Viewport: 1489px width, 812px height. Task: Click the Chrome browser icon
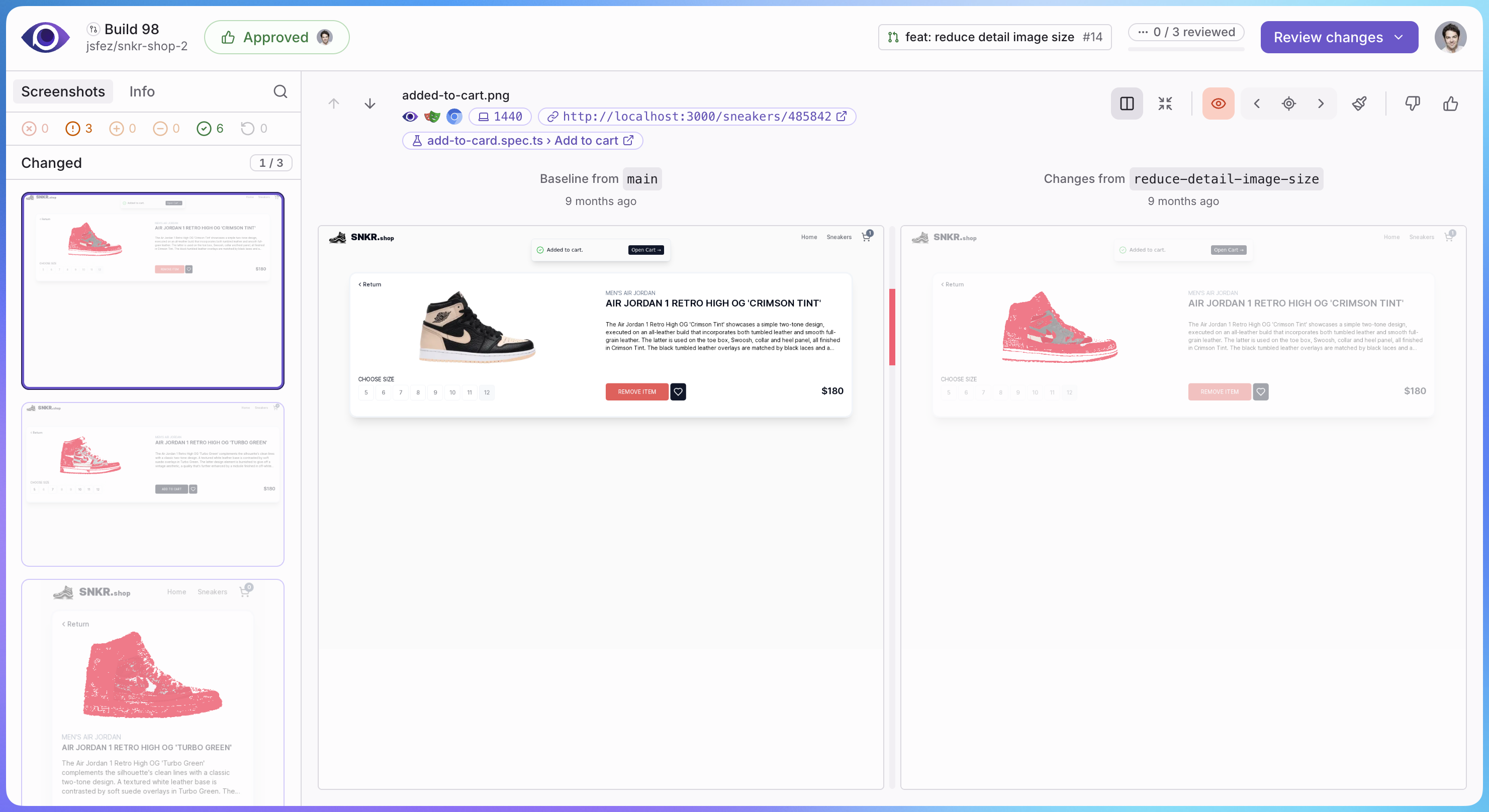454,117
